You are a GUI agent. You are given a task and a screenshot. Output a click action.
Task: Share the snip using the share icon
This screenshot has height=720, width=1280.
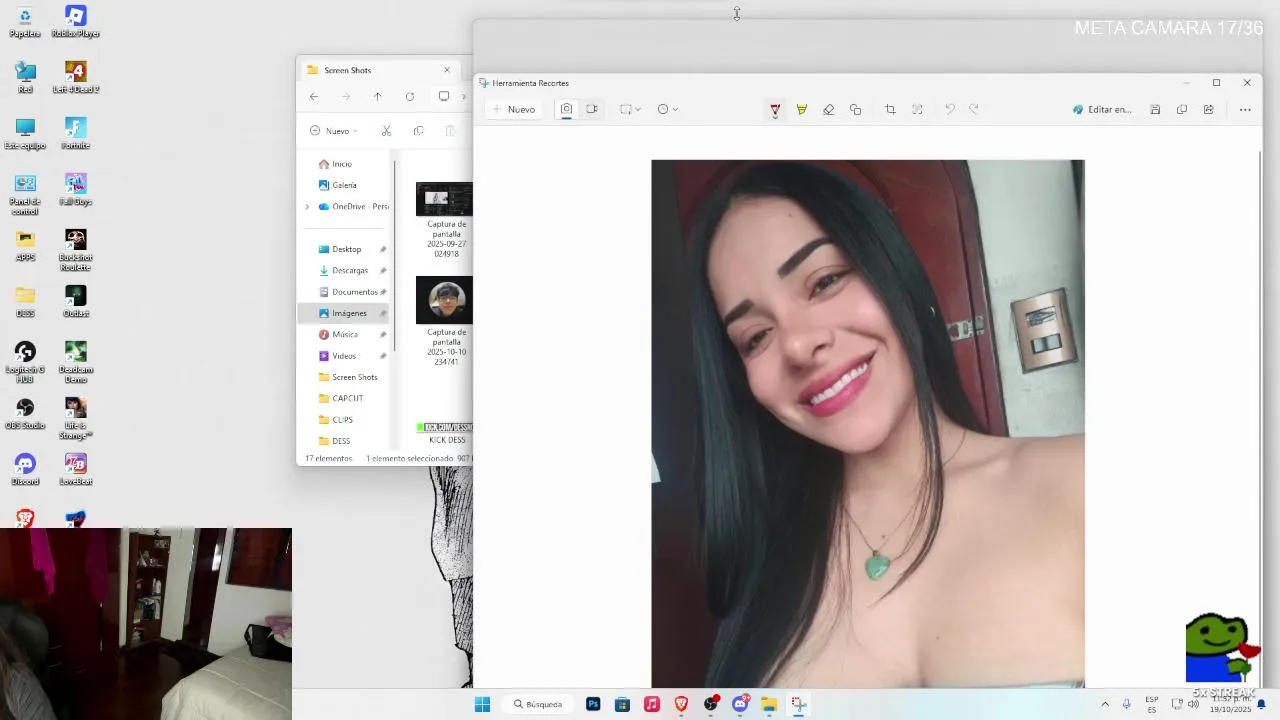click(1208, 109)
